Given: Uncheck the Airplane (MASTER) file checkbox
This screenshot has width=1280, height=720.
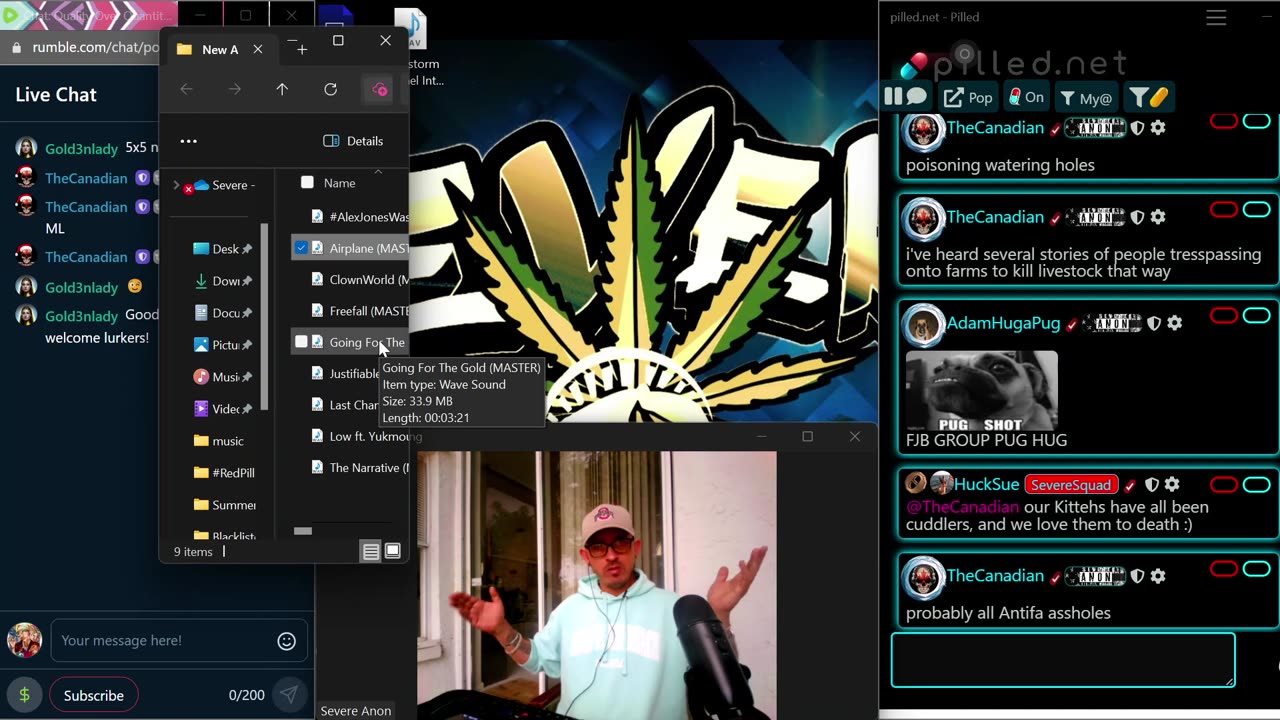Looking at the screenshot, I should [301, 248].
